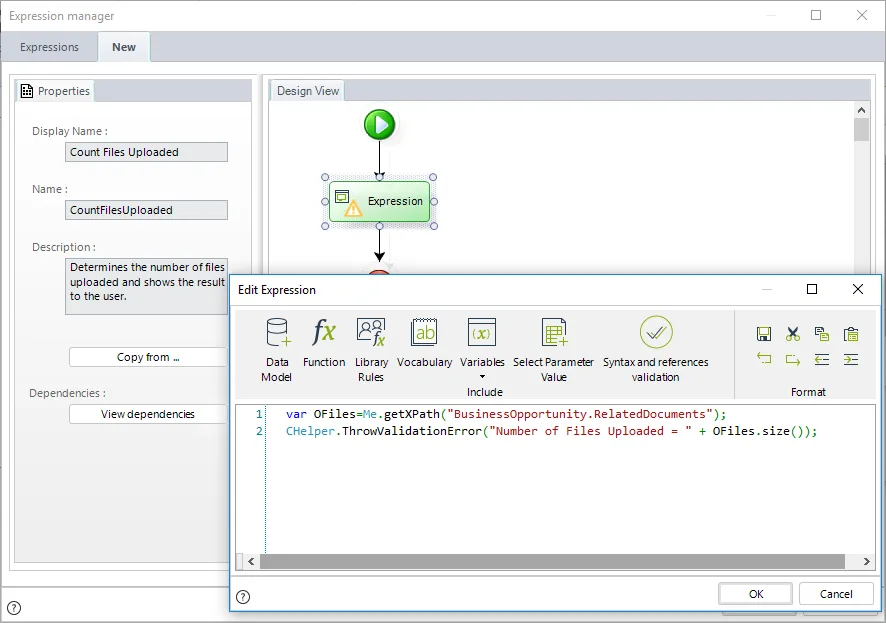Image resolution: width=886 pixels, height=623 pixels.
Task: Click the Redo arrow icon
Action: pos(793,359)
